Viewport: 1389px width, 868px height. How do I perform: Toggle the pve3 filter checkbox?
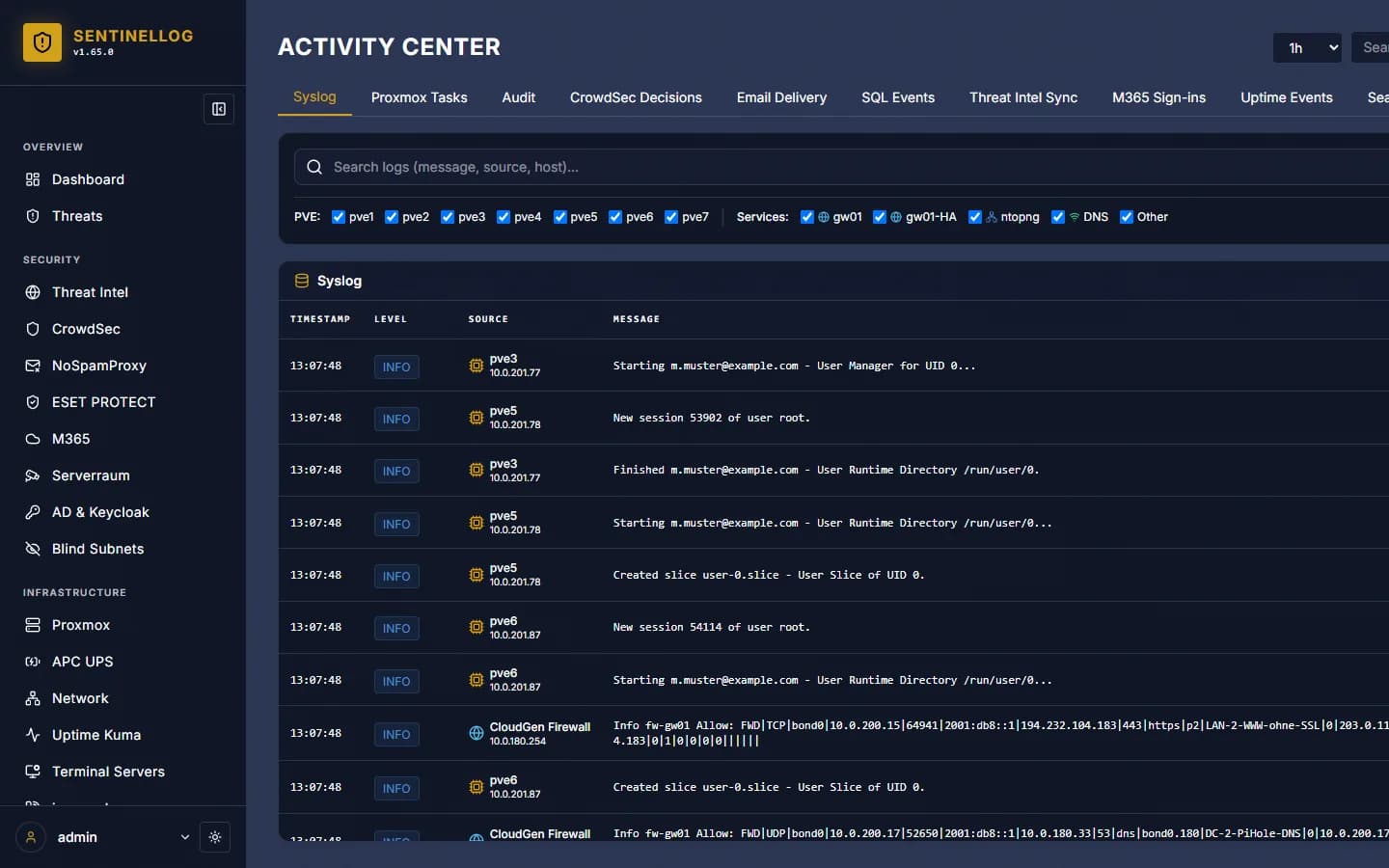448,217
